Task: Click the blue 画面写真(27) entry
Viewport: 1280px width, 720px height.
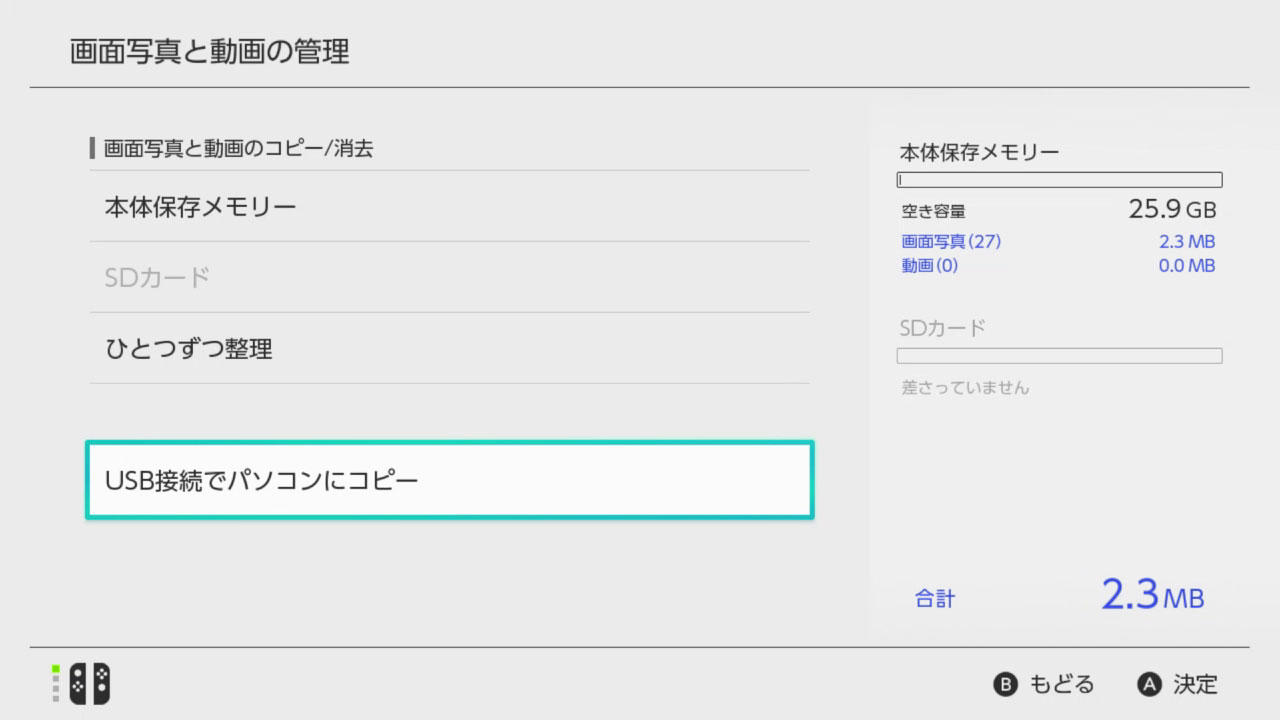Action: point(951,241)
